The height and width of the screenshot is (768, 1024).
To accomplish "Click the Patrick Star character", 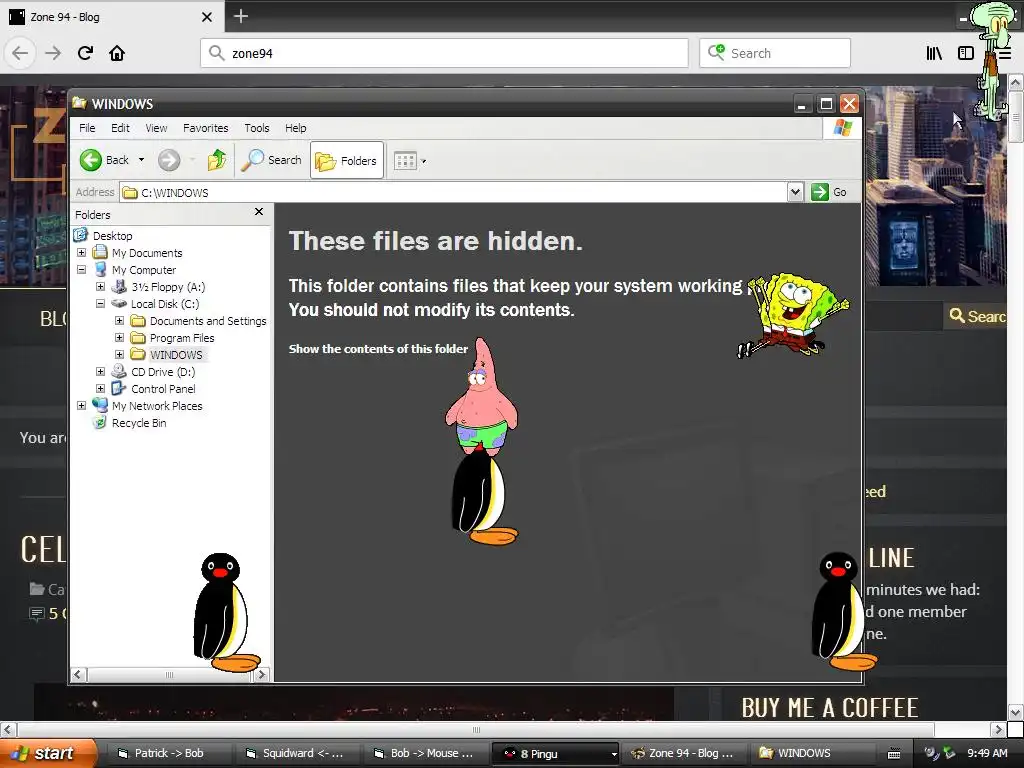I will [x=482, y=396].
